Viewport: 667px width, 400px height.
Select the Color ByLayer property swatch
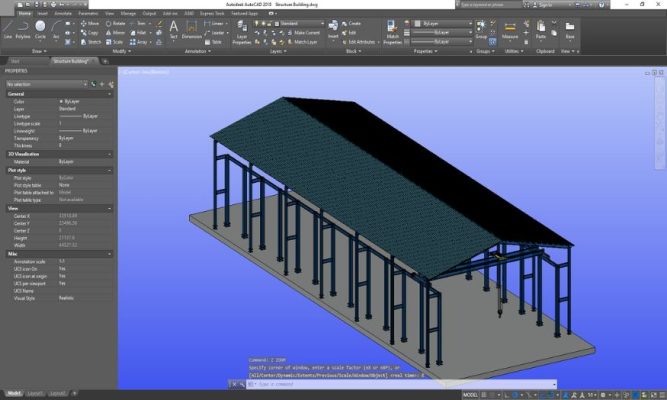point(63,101)
